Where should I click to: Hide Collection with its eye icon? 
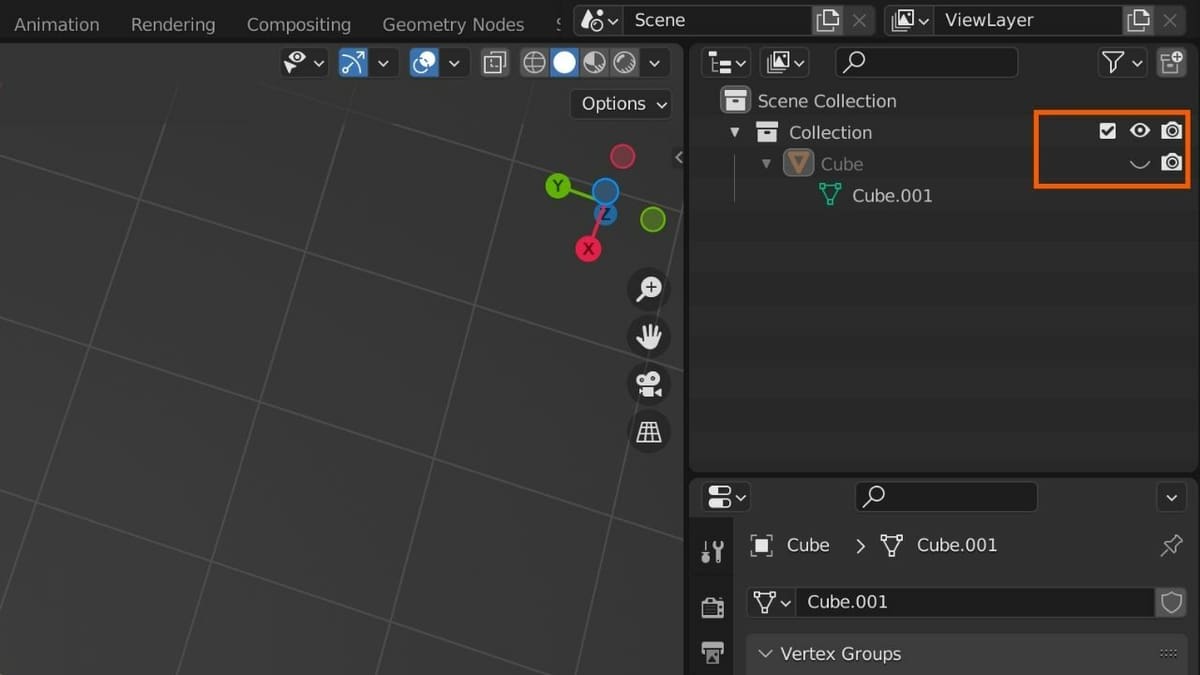coord(1139,131)
